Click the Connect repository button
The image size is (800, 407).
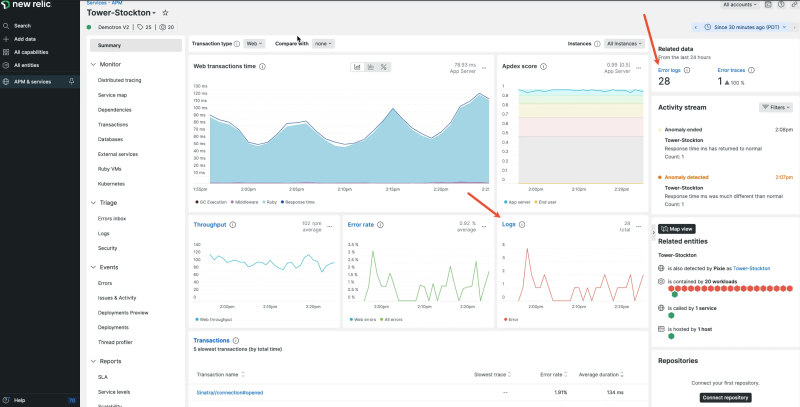pyautogui.click(x=725, y=398)
